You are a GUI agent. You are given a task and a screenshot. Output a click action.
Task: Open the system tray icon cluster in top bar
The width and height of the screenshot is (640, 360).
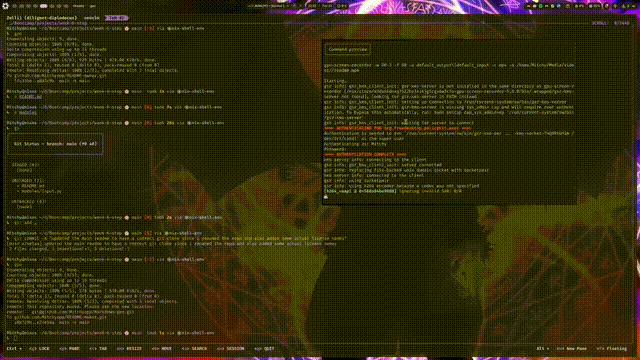tap(543, 6)
